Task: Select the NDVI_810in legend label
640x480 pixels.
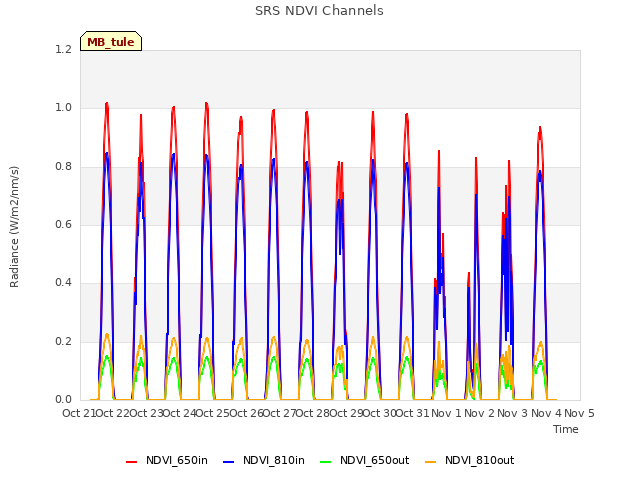Action: point(274,460)
